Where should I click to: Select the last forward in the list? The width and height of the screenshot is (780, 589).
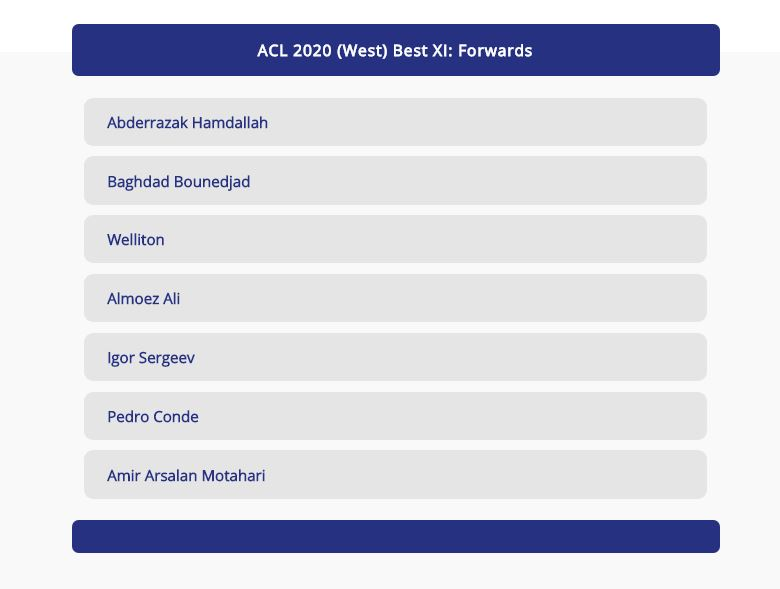point(395,475)
